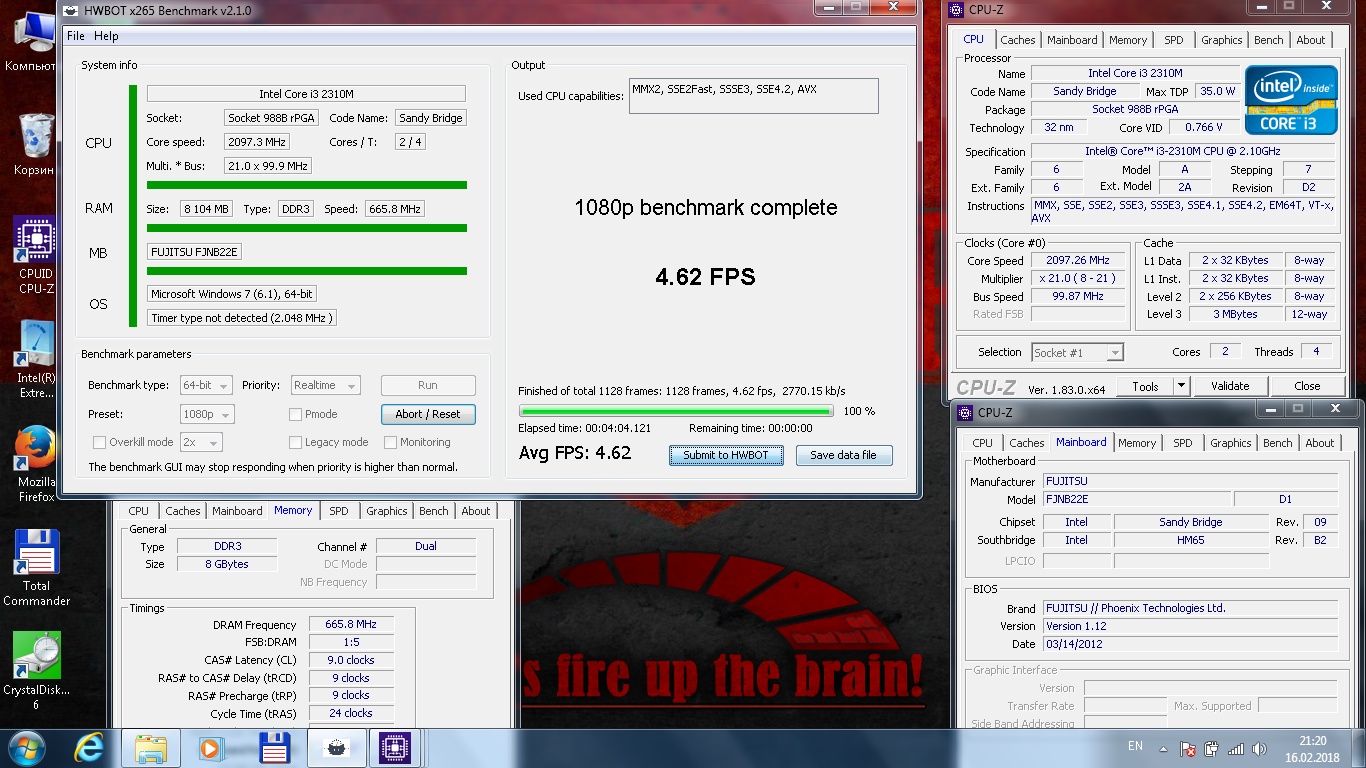Image resolution: width=1366 pixels, height=768 pixels.
Task: Click Submit to HWBOT button
Action: point(726,455)
